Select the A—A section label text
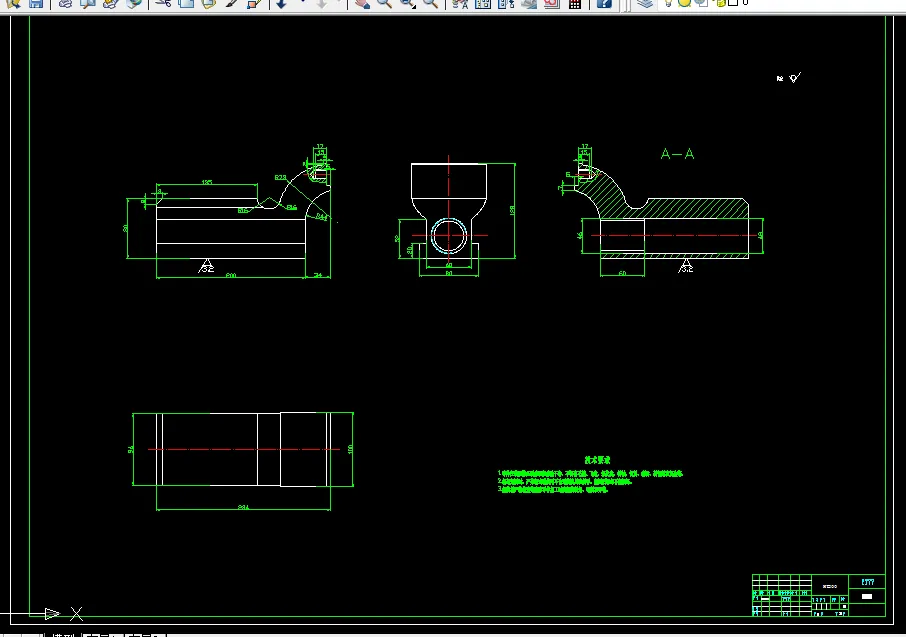906x637 pixels. [677, 154]
